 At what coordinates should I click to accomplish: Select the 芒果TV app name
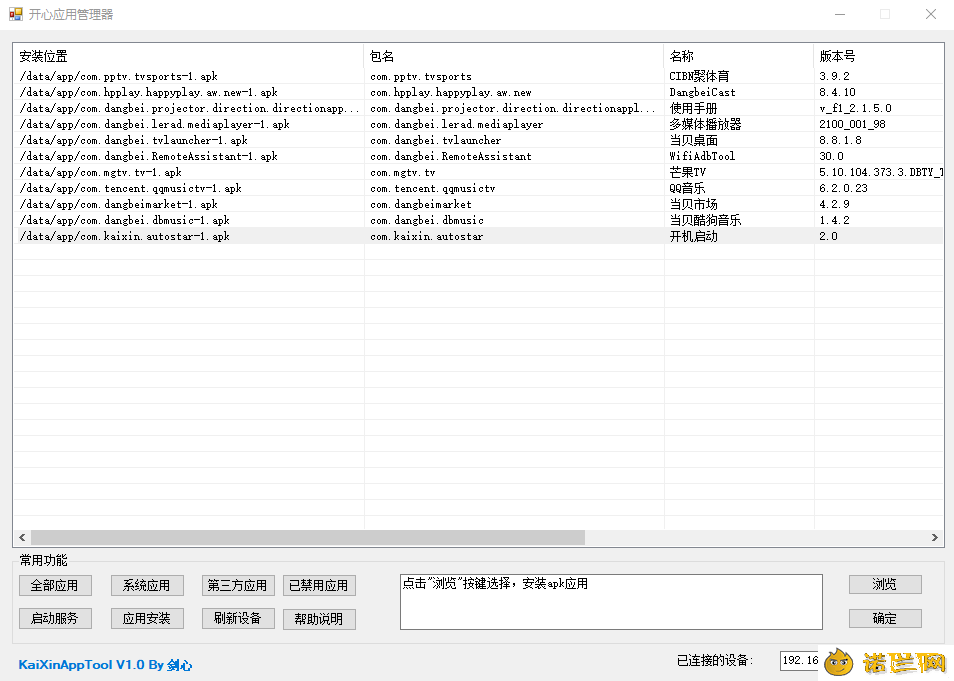[x=688, y=172]
